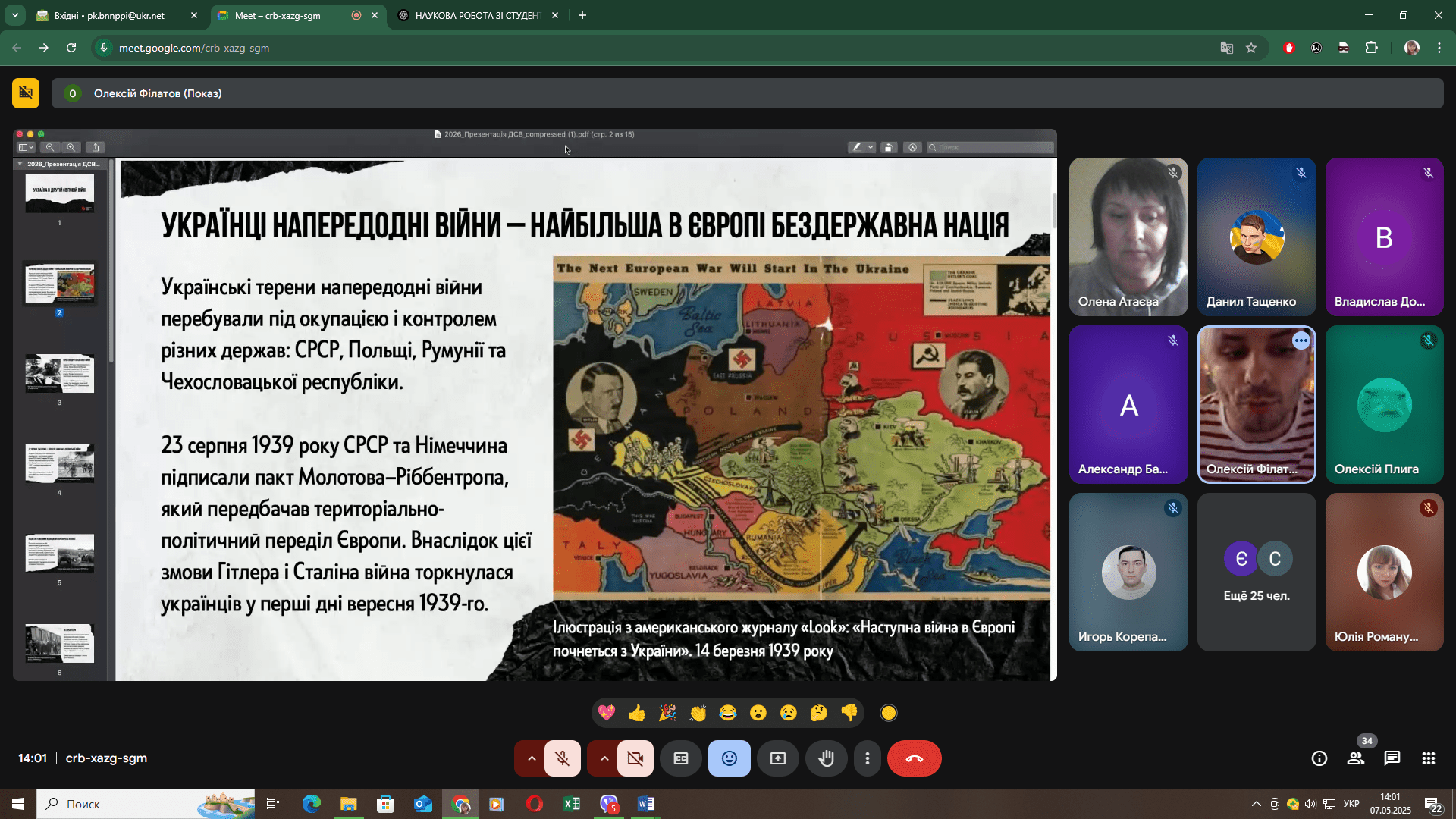Open Word from taskbar

[645, 804]
